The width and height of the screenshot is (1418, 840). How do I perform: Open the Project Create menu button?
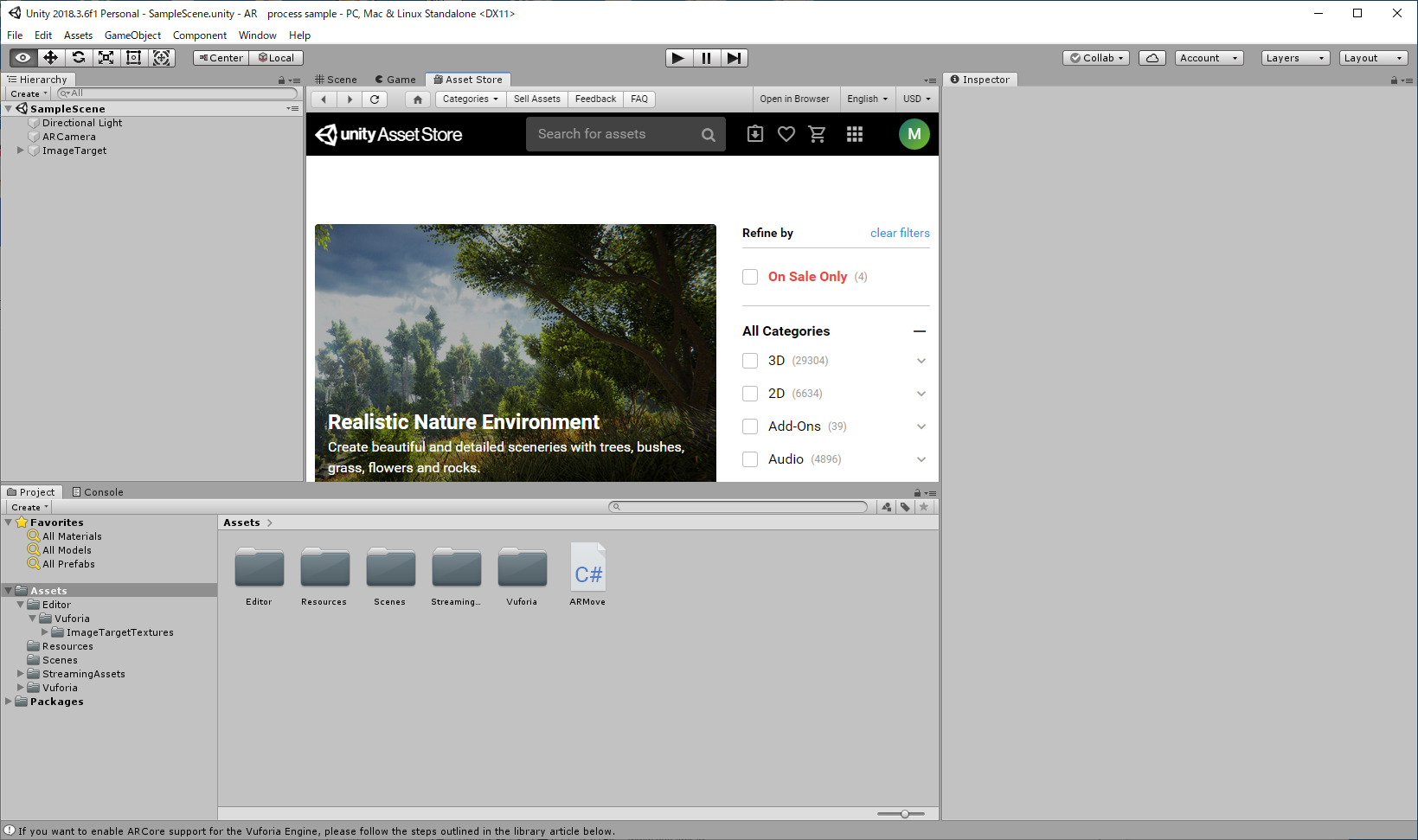click(29, 508)
